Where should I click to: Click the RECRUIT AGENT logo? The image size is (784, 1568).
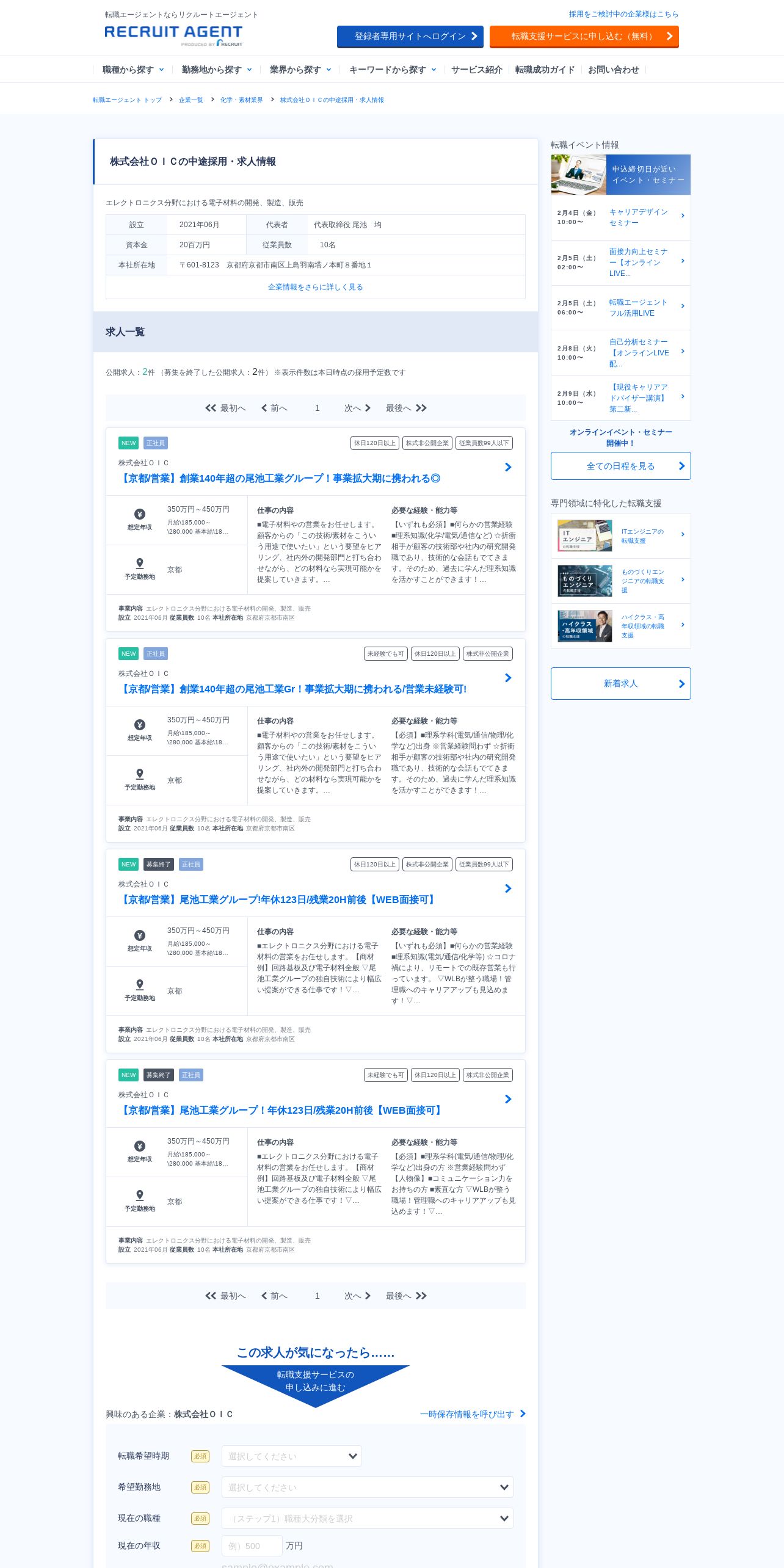(x=173, y=35)
